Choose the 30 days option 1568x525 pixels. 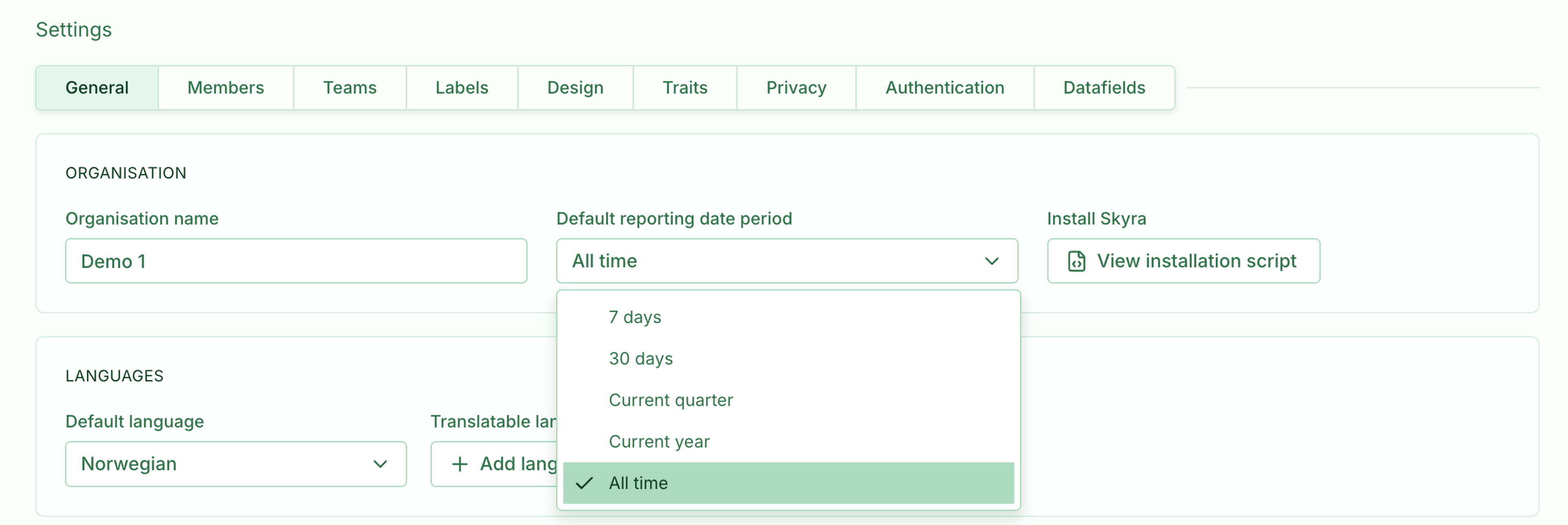point(788,359)
